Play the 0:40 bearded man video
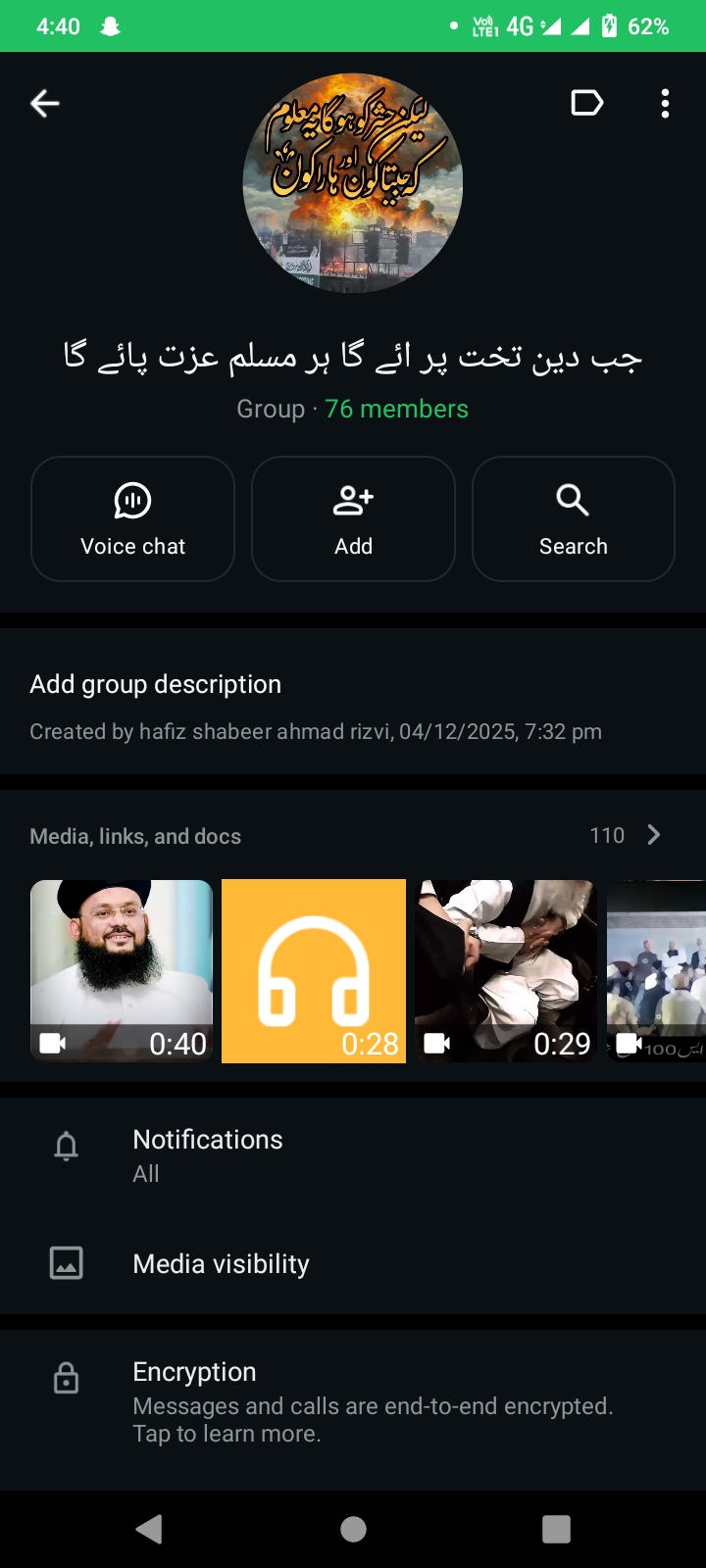The image size is (706, 1568). [x=122, y=970]
